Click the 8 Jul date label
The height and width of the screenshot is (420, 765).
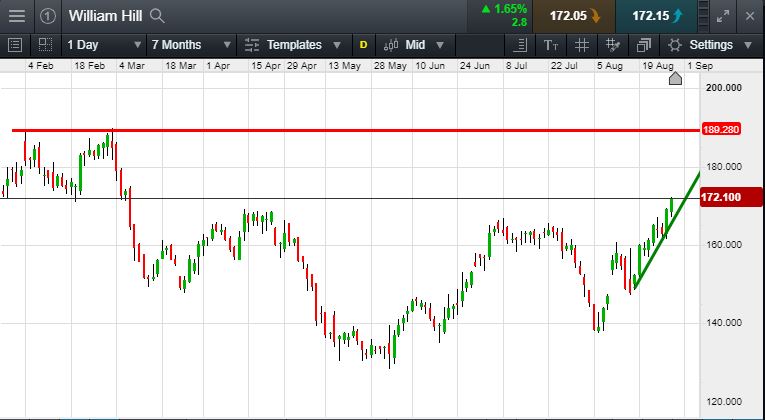click(x=516, y=66)
